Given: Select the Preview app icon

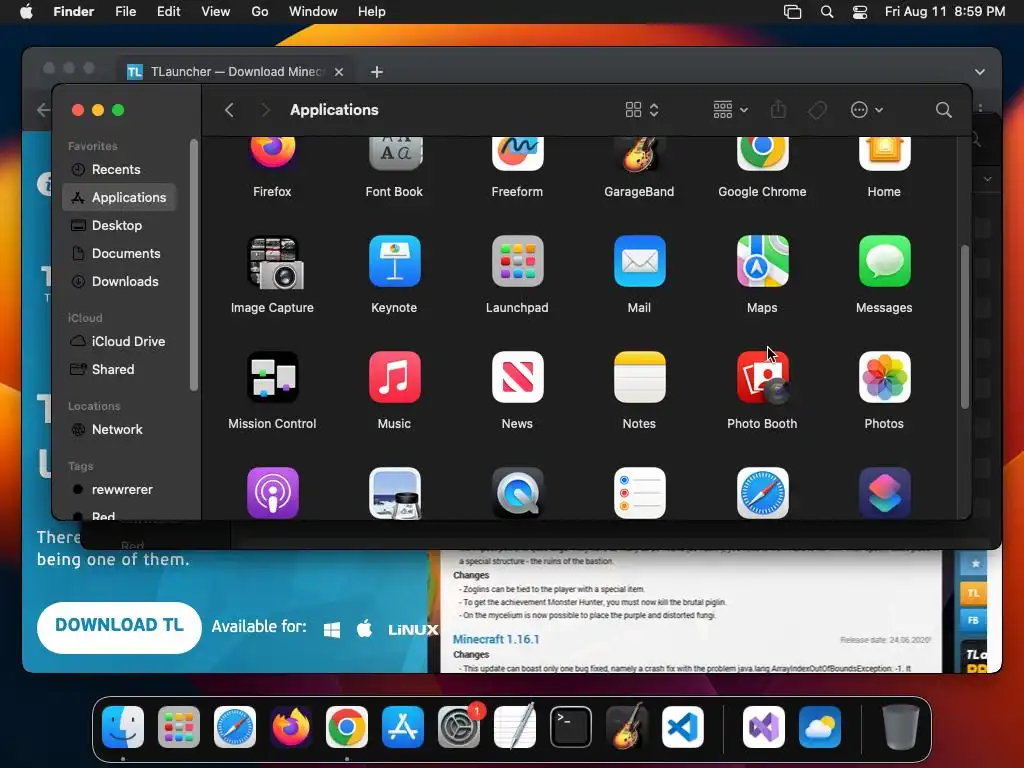Looking at the screenshot, I should 394,493.
